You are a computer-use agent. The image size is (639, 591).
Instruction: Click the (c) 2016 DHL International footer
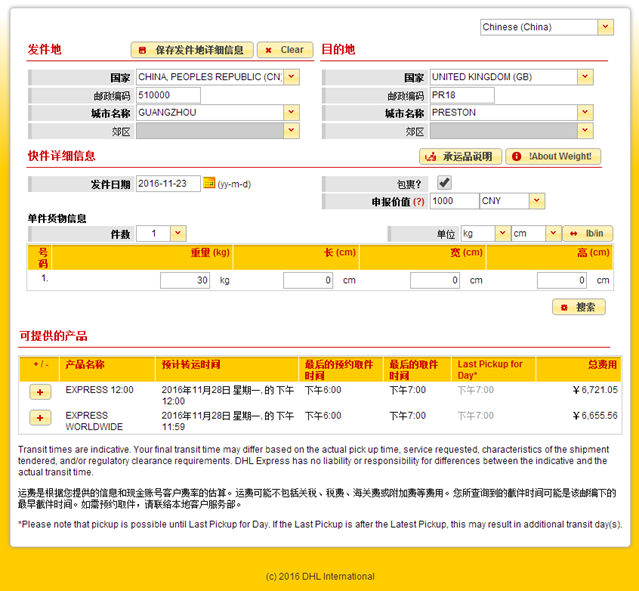pyautogui.click(x=320, y=576)
